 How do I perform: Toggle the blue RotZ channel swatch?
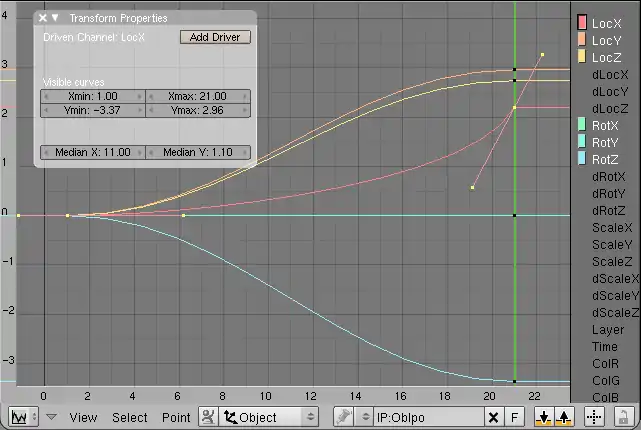[582, 159]
